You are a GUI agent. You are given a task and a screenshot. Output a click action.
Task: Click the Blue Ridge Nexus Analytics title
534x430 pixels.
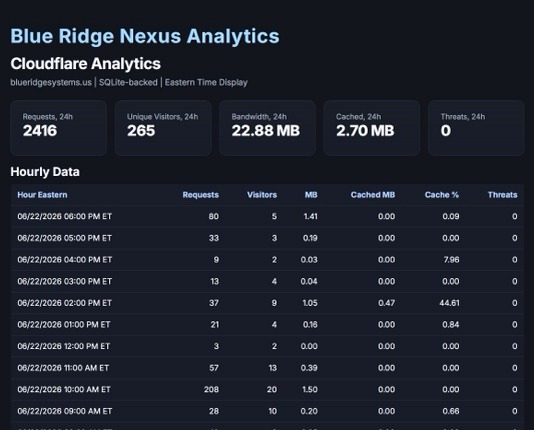(x=145, y=36)
